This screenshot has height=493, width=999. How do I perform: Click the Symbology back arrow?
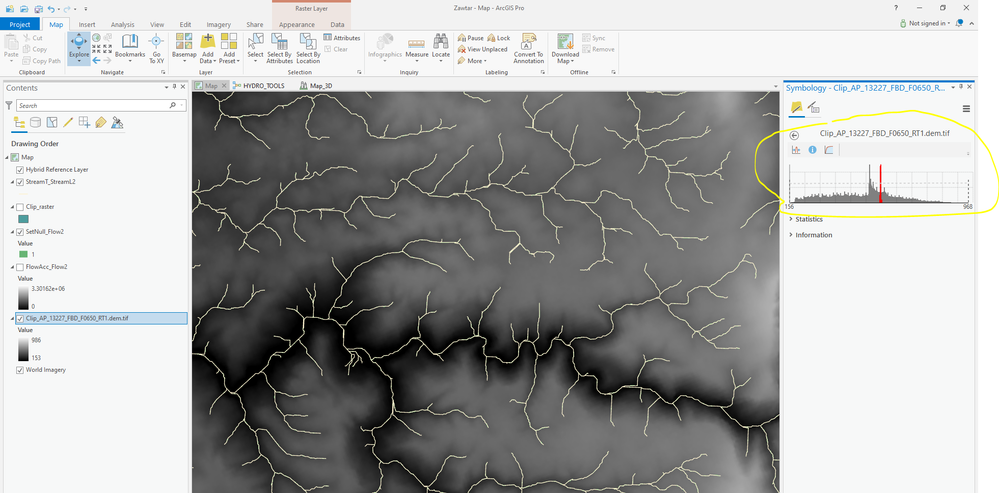coord(794,135)
